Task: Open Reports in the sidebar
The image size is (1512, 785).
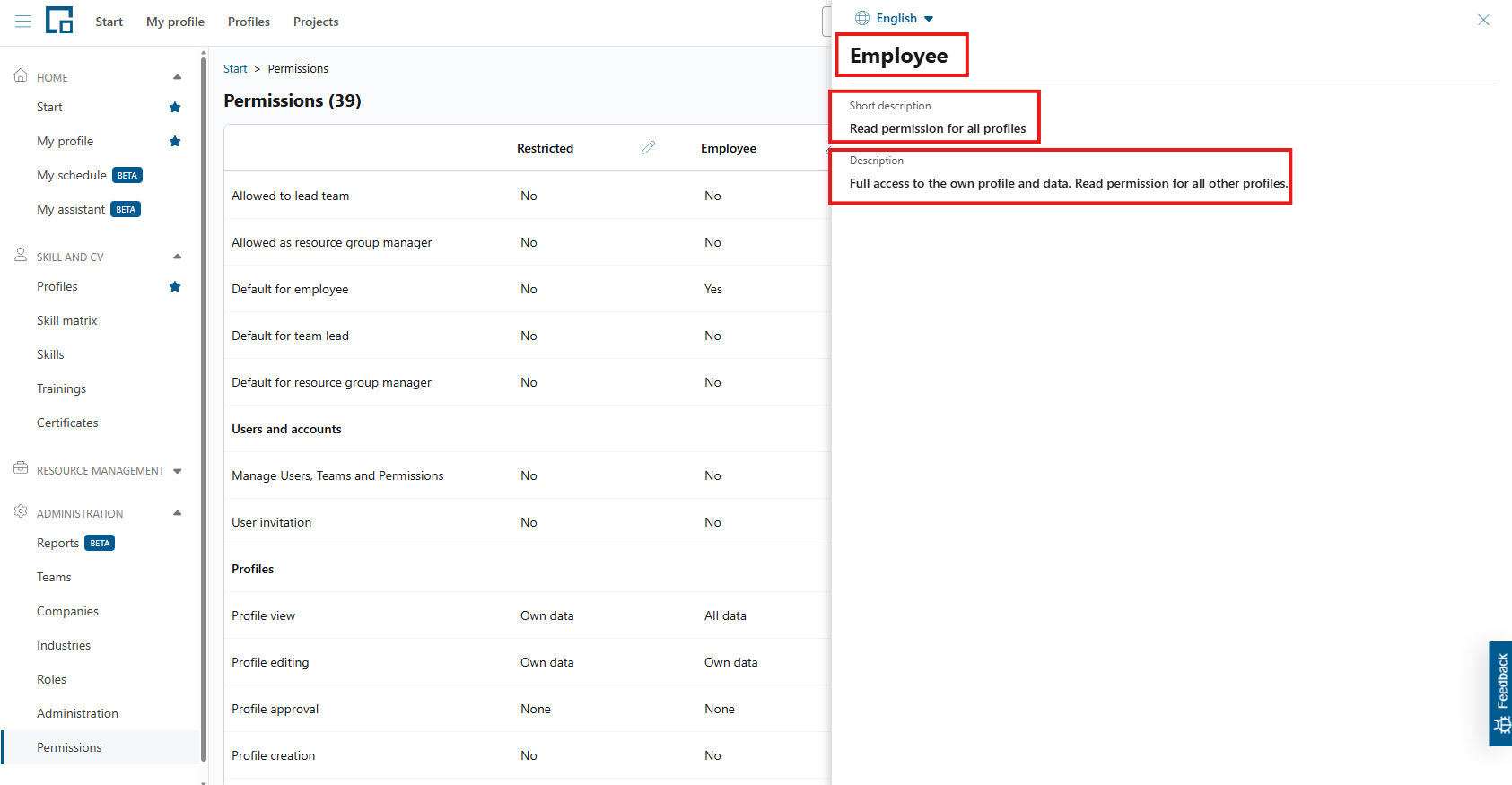Action: pos(58,544)
